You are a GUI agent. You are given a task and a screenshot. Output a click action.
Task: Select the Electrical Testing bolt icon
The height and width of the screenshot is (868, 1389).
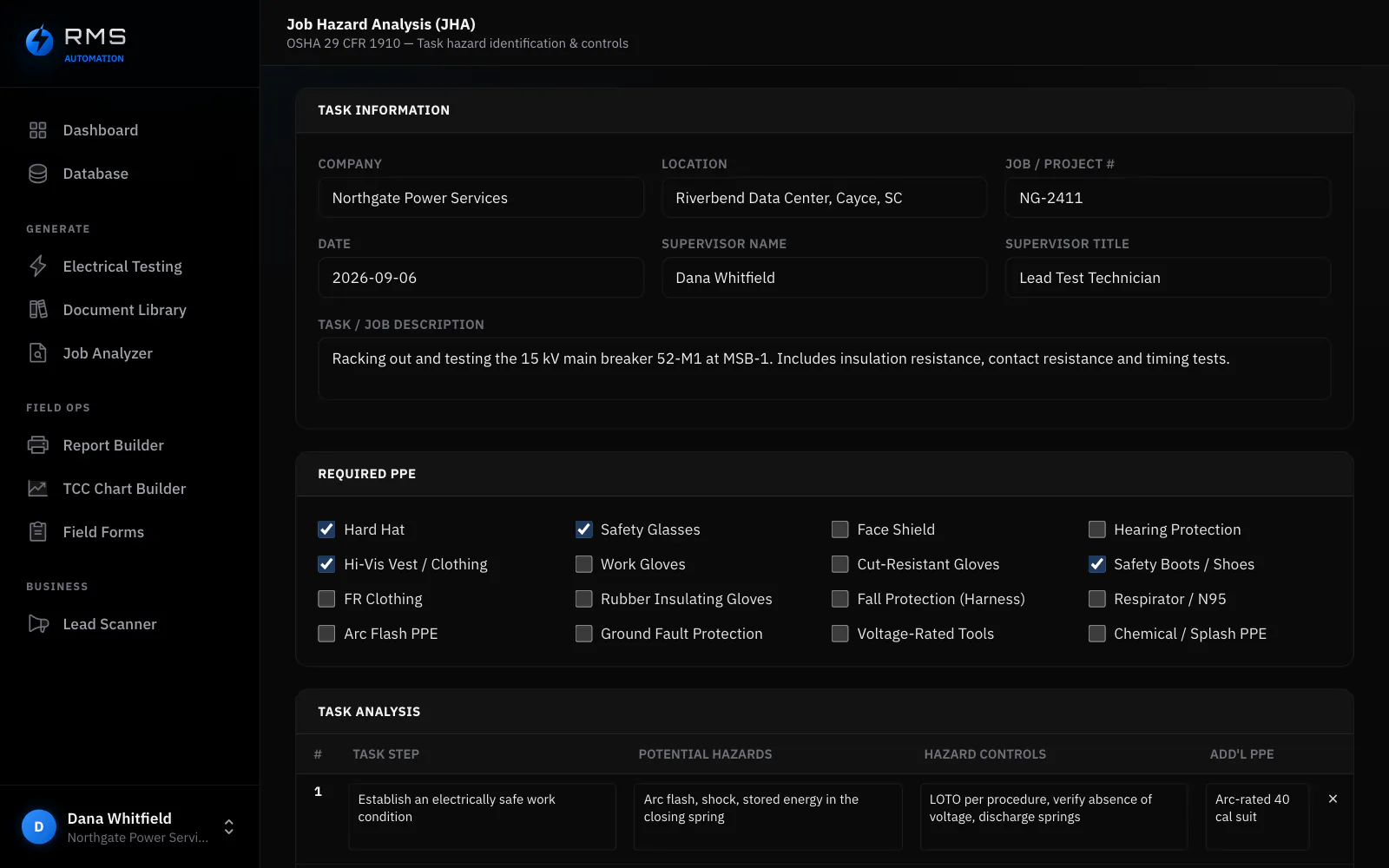click(x=37, y=266)
